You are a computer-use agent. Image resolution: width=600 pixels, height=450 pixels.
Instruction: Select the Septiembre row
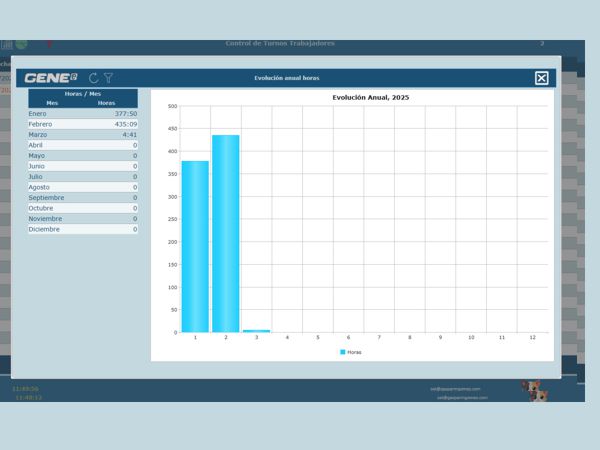click(83, 198)
